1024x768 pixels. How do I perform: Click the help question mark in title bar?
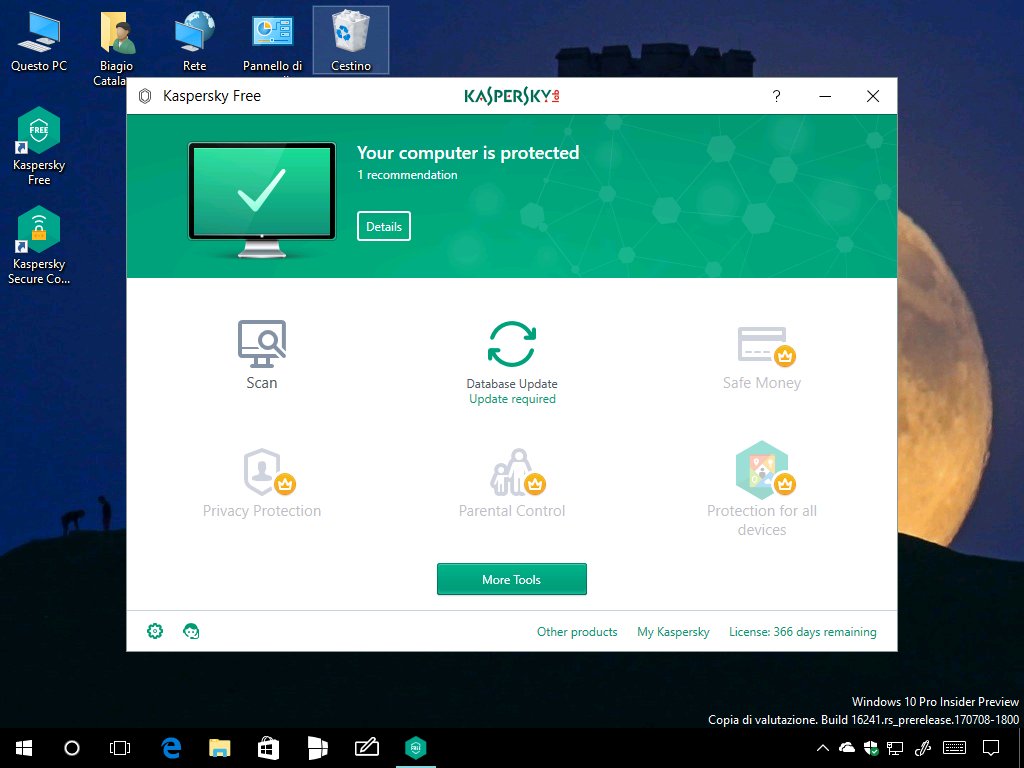click(776, 96)
